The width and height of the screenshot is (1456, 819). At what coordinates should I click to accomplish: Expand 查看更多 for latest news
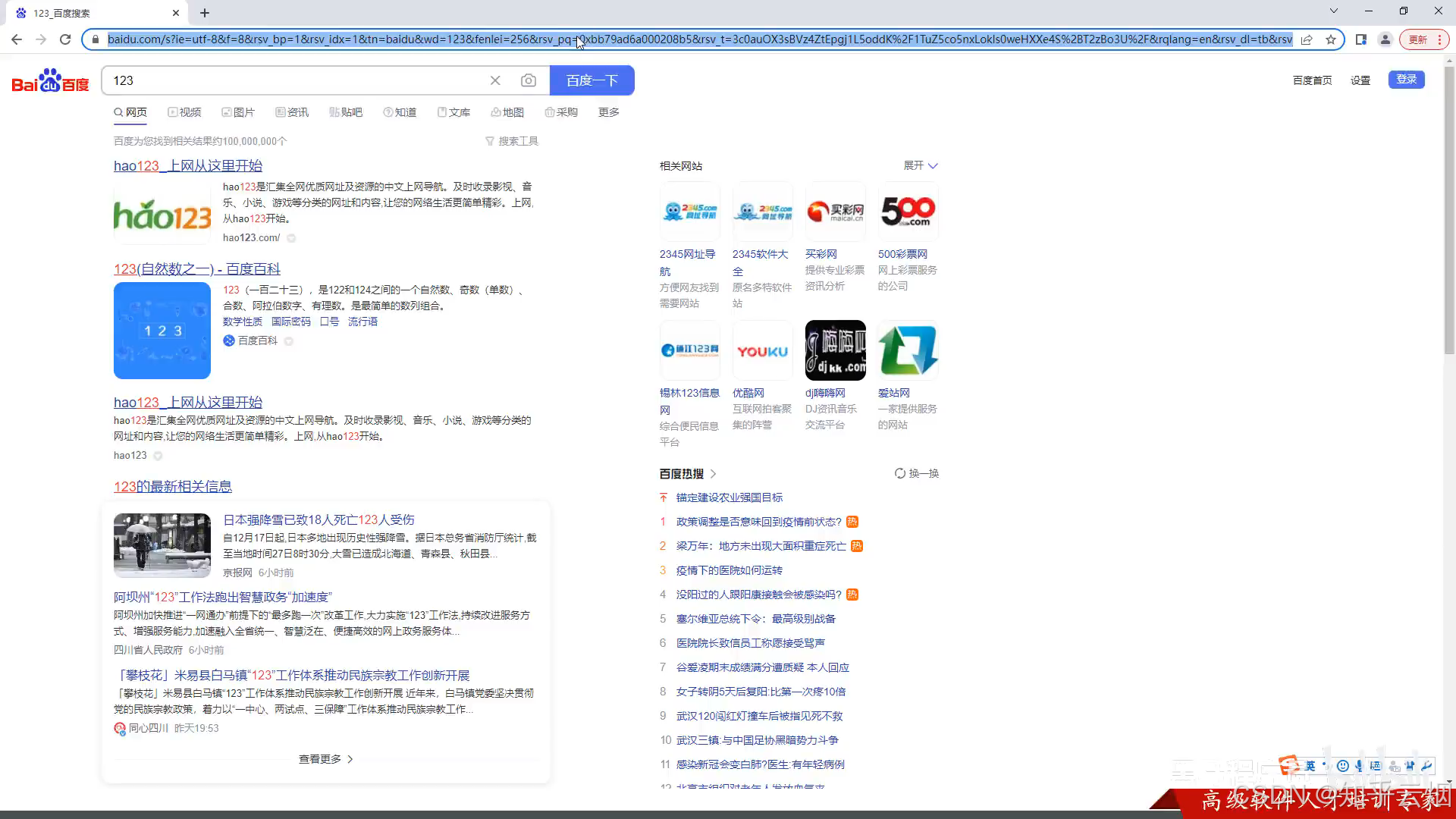tap(325, 759)
